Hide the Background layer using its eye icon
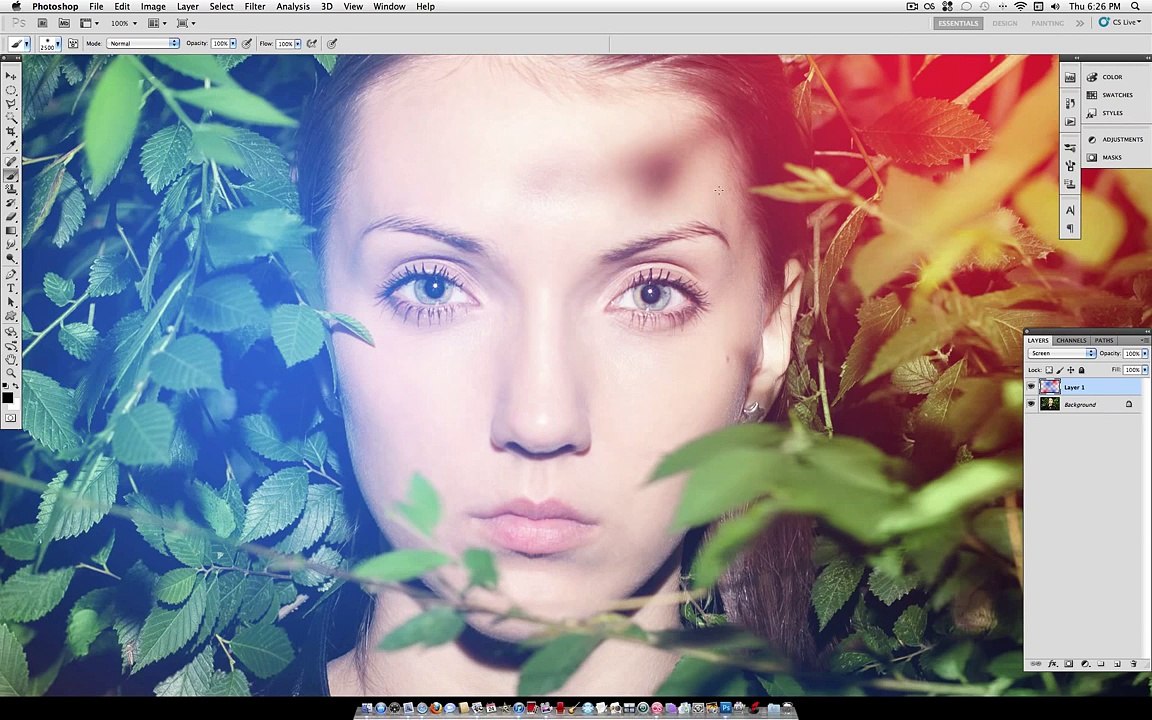 tap(1032, 404)
